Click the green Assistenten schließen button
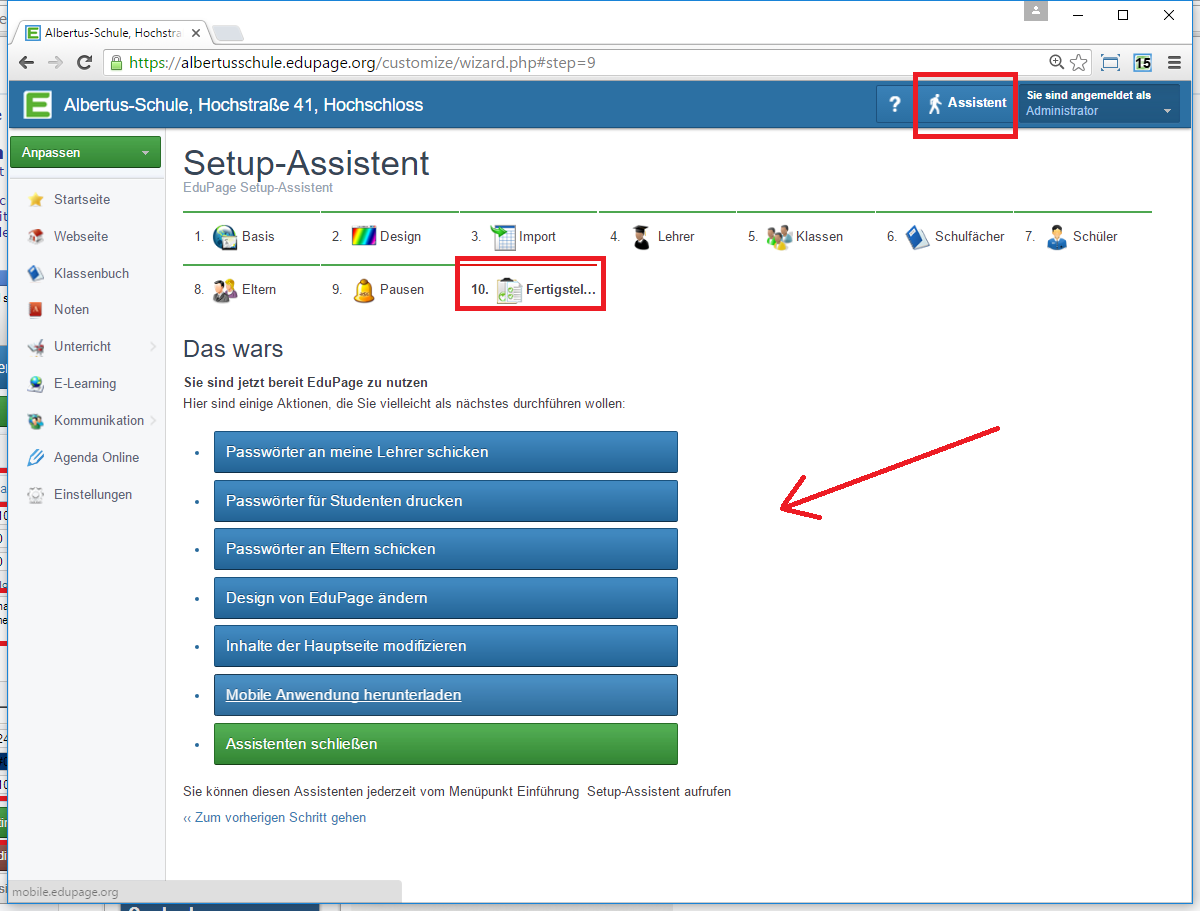The height and width of the screenshot is (911, 1200). [x=446, y=744]
